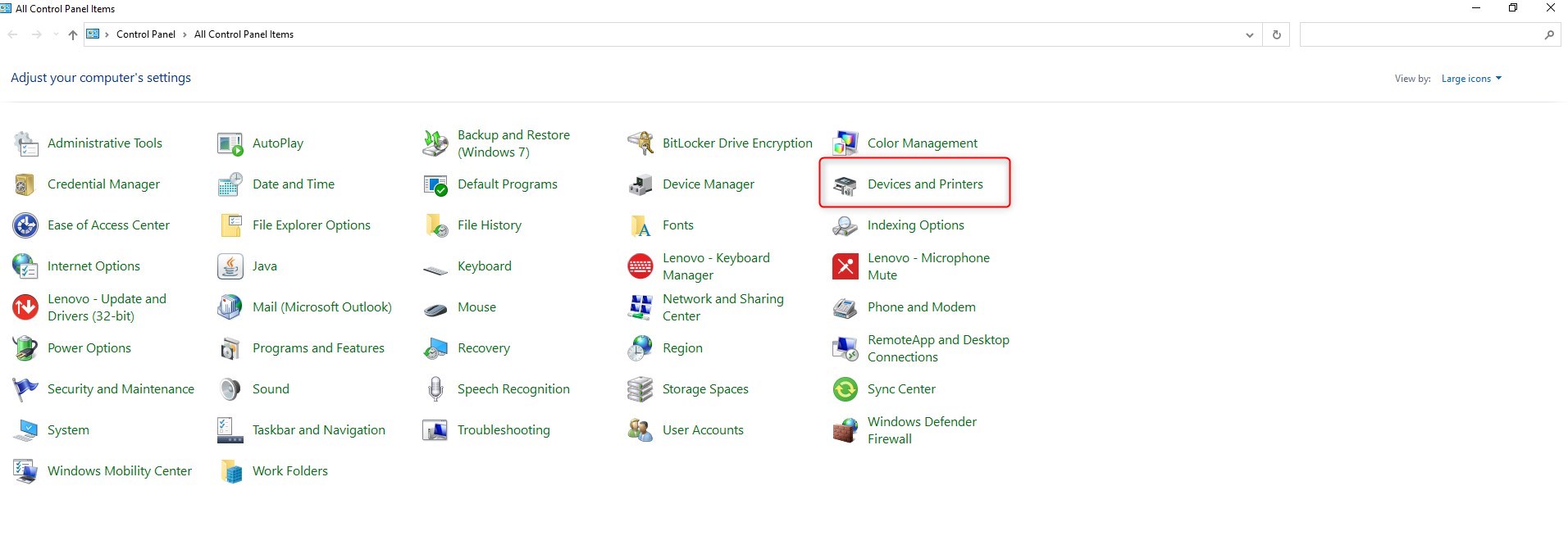
Task: Click the All Control Panel Items window icon in the title bar
Action: 6,8
